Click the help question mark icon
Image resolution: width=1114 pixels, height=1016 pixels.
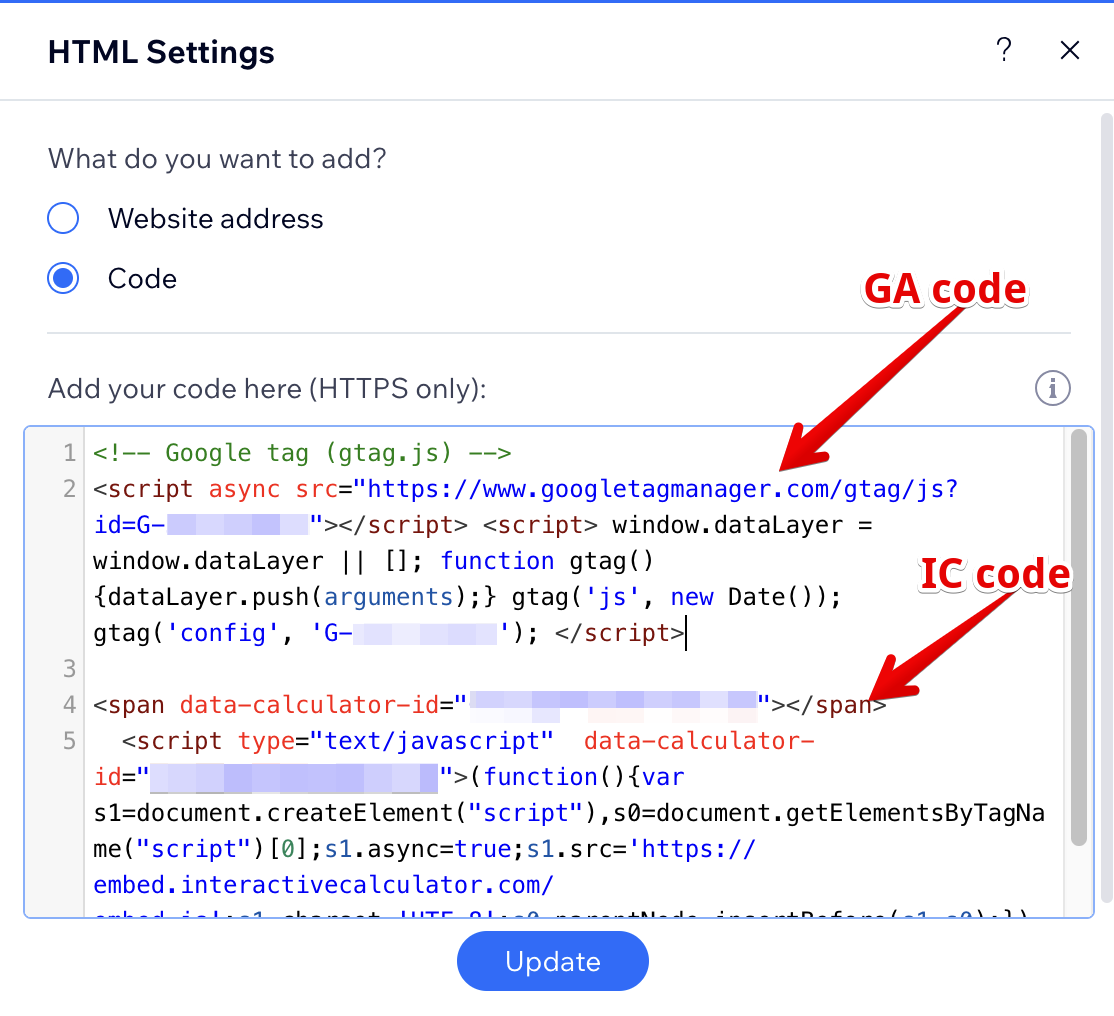click(1004, 50)
